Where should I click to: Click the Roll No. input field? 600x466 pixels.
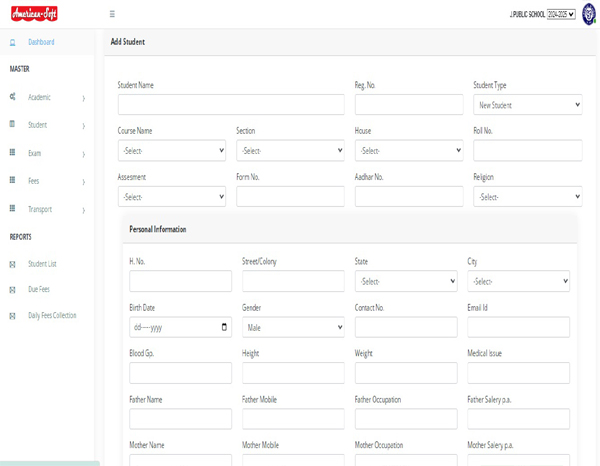click(528, 150)
